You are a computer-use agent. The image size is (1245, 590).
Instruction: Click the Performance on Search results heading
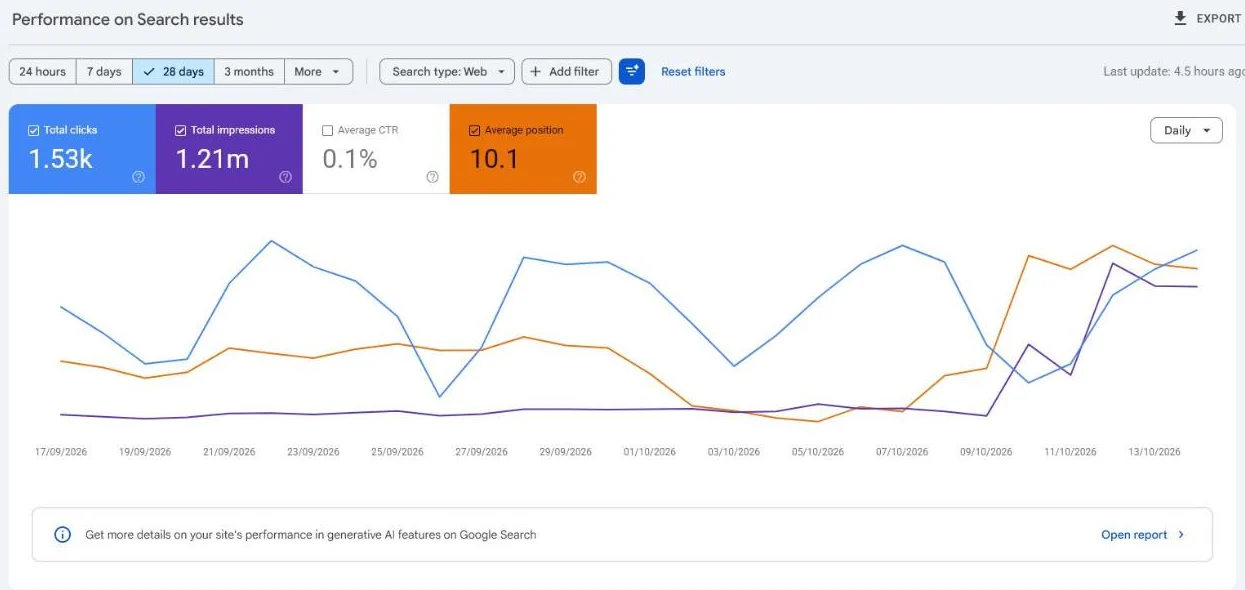[127, 19]
